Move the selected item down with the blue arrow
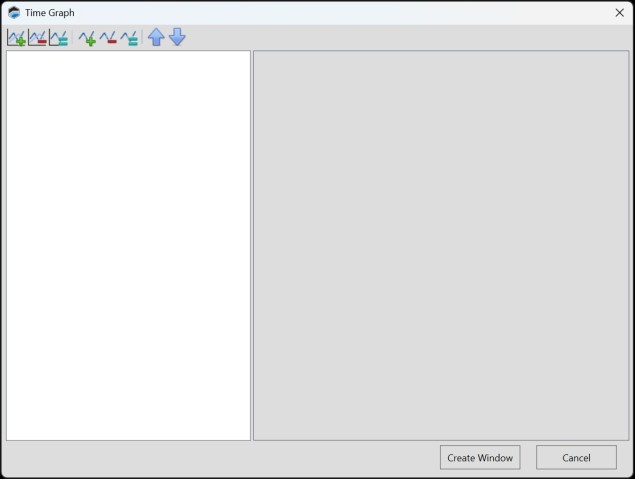Screen dimensions: 635x479 [x=177, y=38]
